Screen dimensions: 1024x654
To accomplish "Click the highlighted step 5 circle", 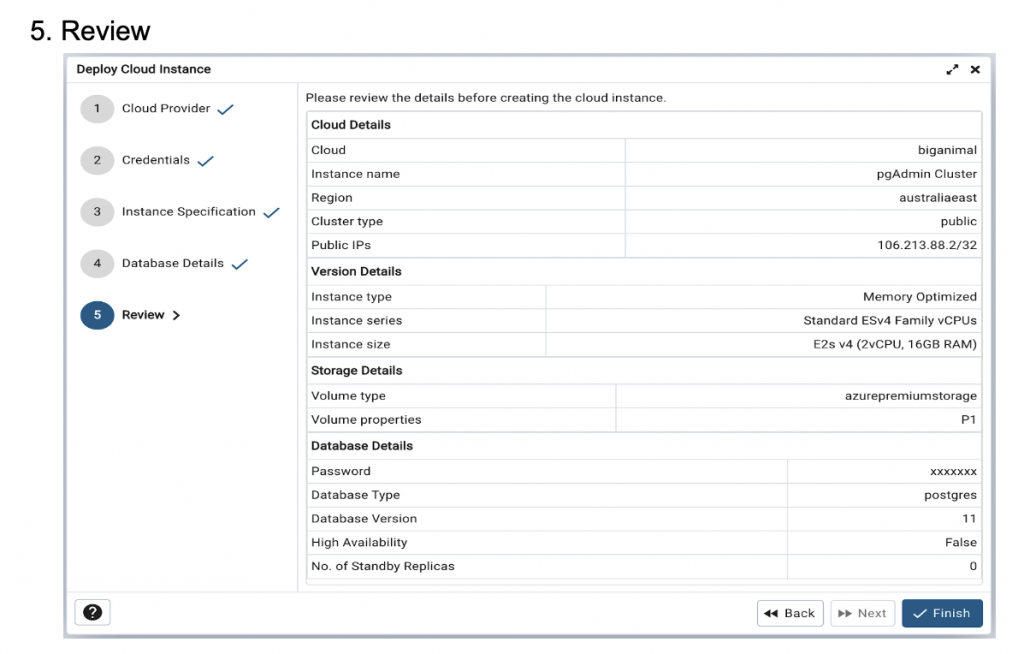I will (97, 315).
